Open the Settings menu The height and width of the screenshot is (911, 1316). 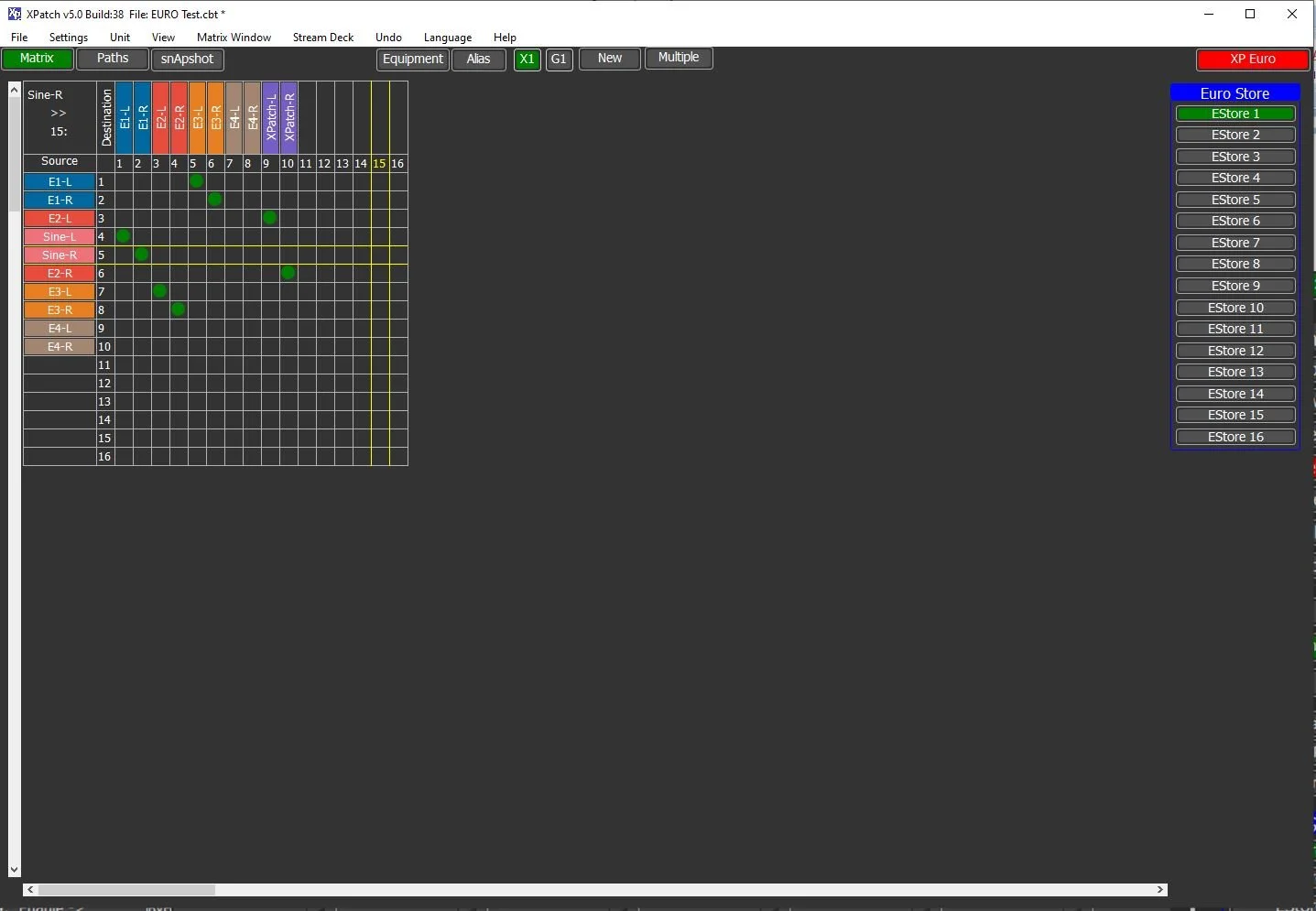click(x=69, y=38)
